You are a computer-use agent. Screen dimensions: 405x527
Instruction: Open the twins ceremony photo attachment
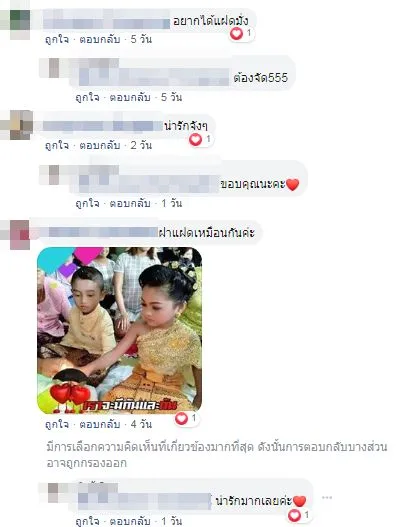tap(120, 330)
